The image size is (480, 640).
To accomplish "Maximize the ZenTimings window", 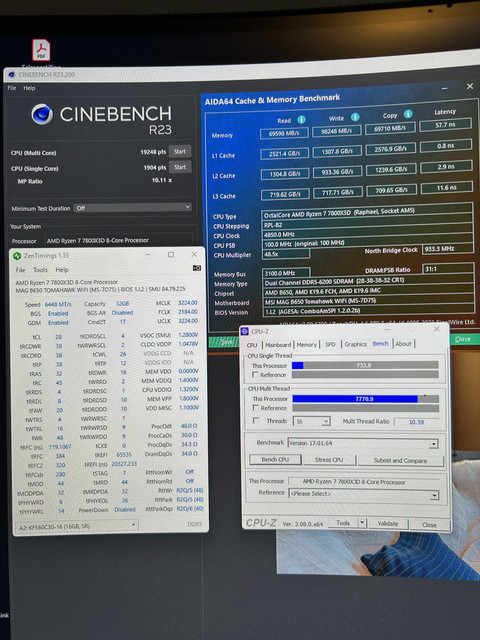I will point(171,255).
